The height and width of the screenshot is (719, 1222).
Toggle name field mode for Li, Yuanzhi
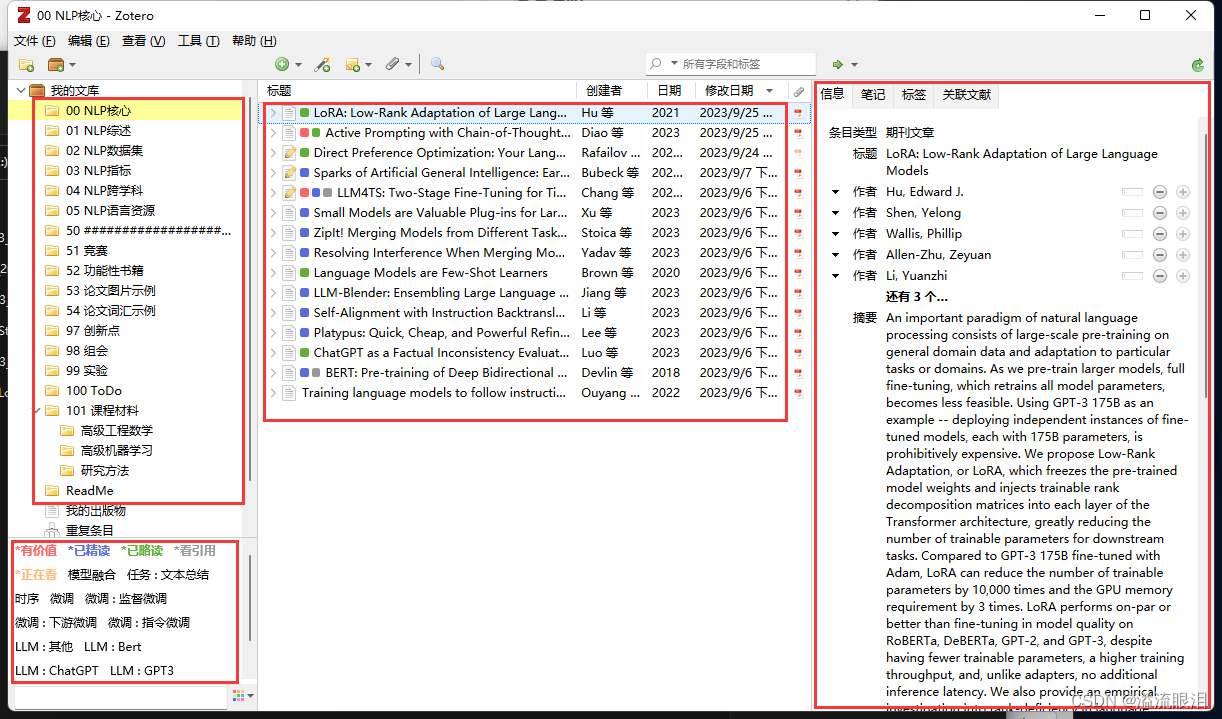[1132, 276]
